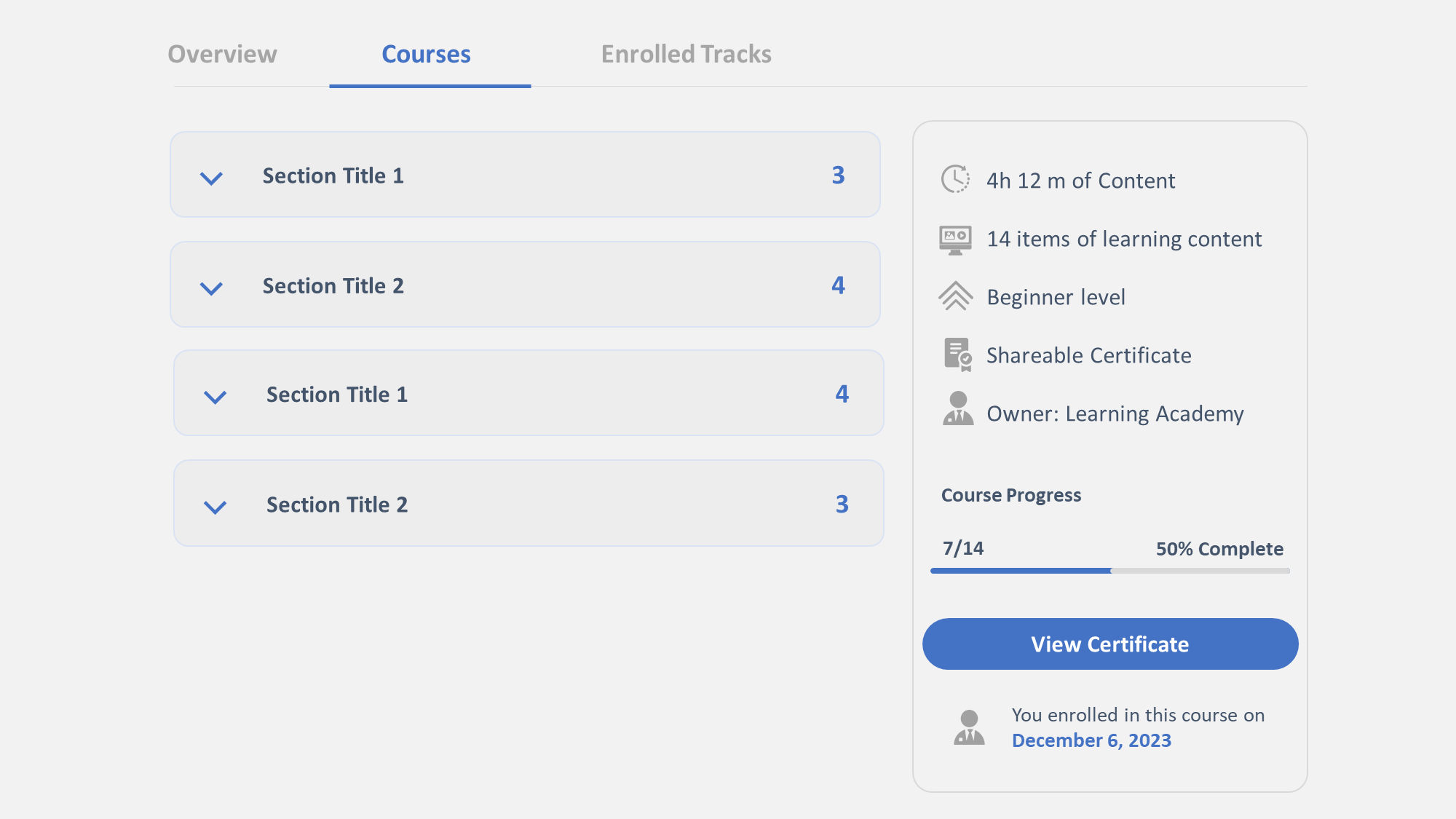Screen dimensions: 1456x819
Task: Click the monitor icon for learning items
Action: (955, 240)
